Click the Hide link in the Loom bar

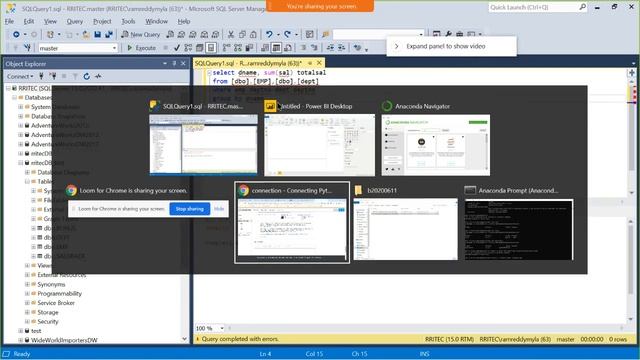219,209
